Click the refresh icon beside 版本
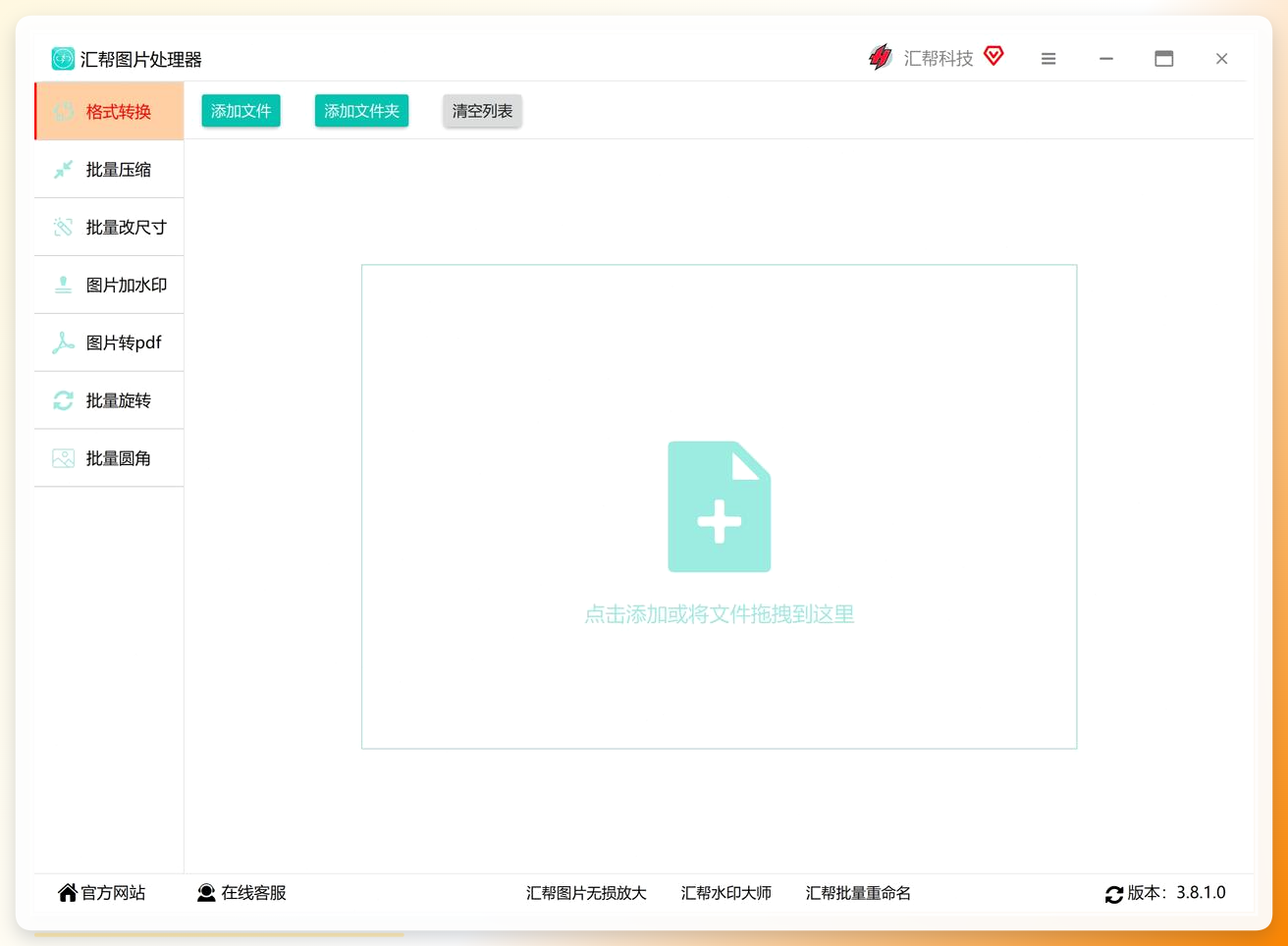 pos(1114,894)
